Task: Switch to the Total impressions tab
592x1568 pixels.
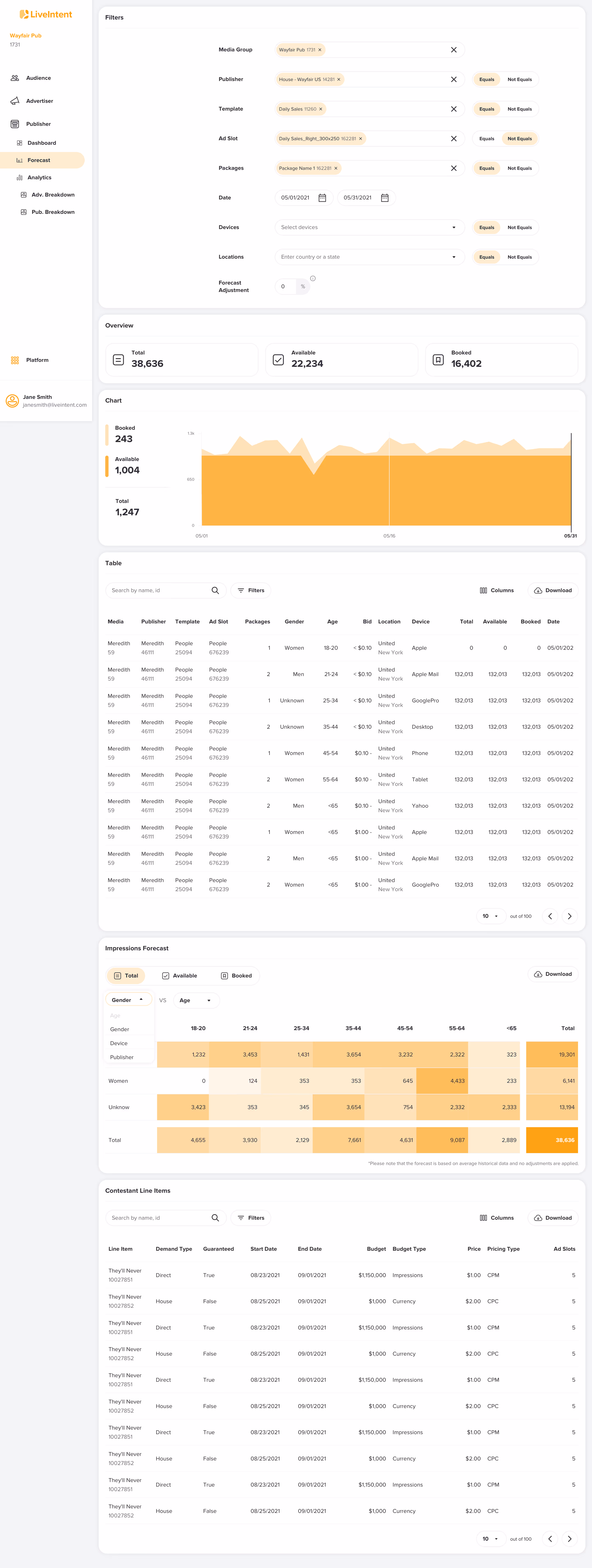Action: click(126, 976)
